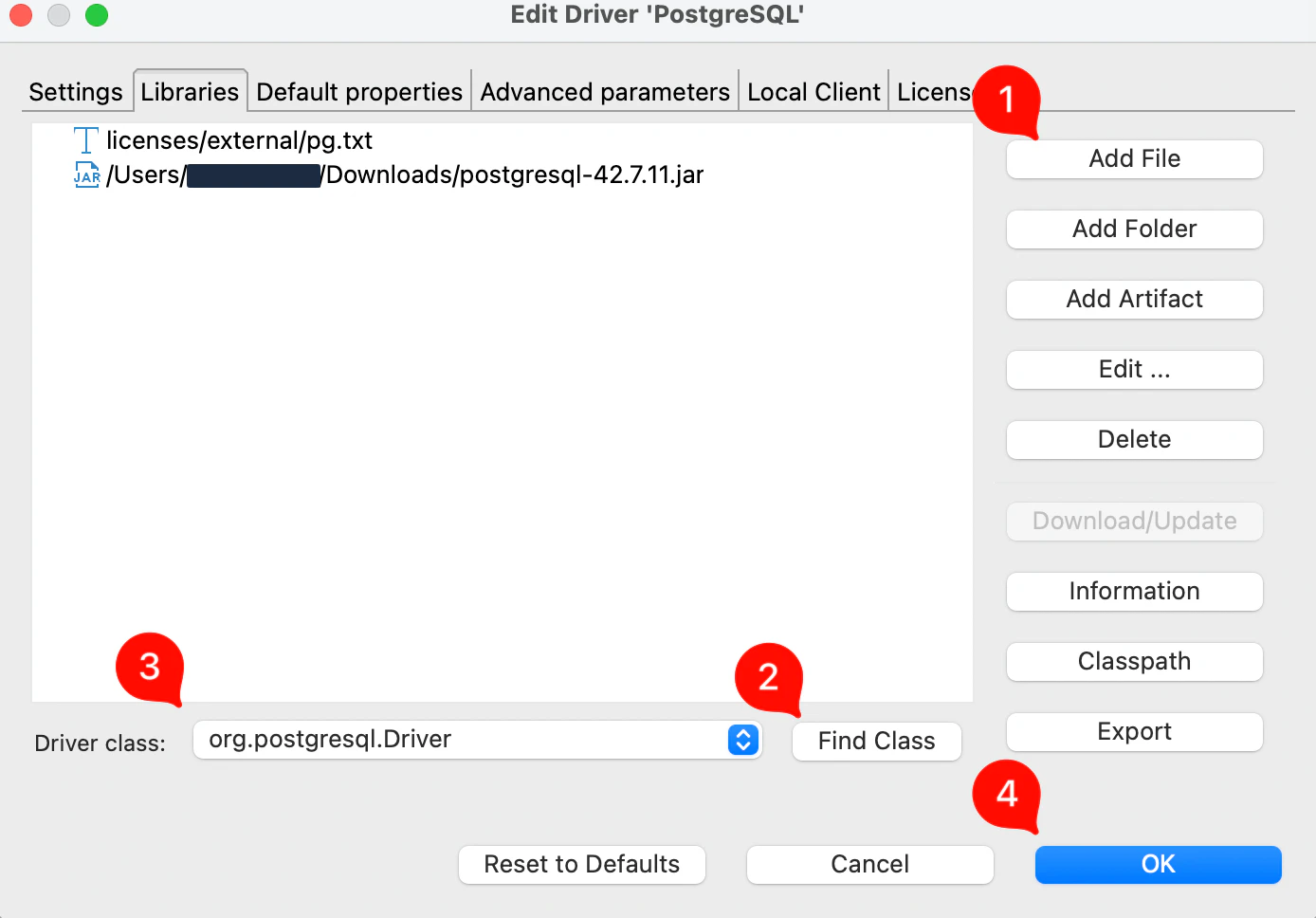Screen dimensions: 1316x918
Task: Click the JAR icon beside postgresql-42.7.11.jar
Action: (x=86, y=174)
